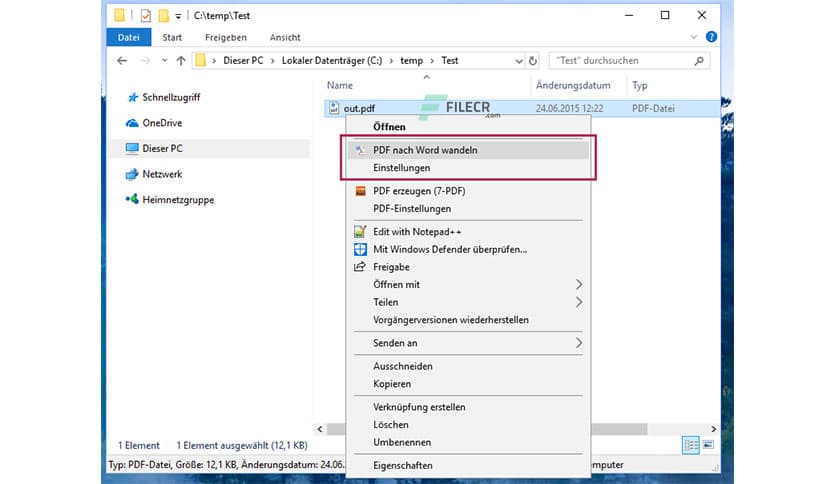Sort by Änderungsdatum column header

click(x=573, y=85)
